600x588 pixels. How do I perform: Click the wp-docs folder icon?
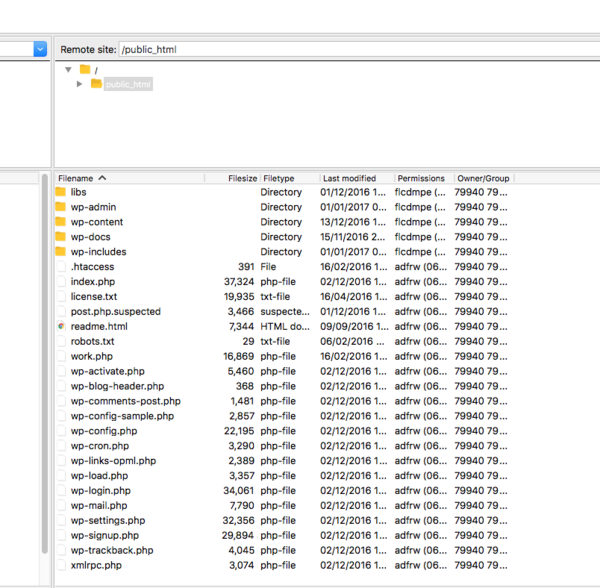coord(61,237)
